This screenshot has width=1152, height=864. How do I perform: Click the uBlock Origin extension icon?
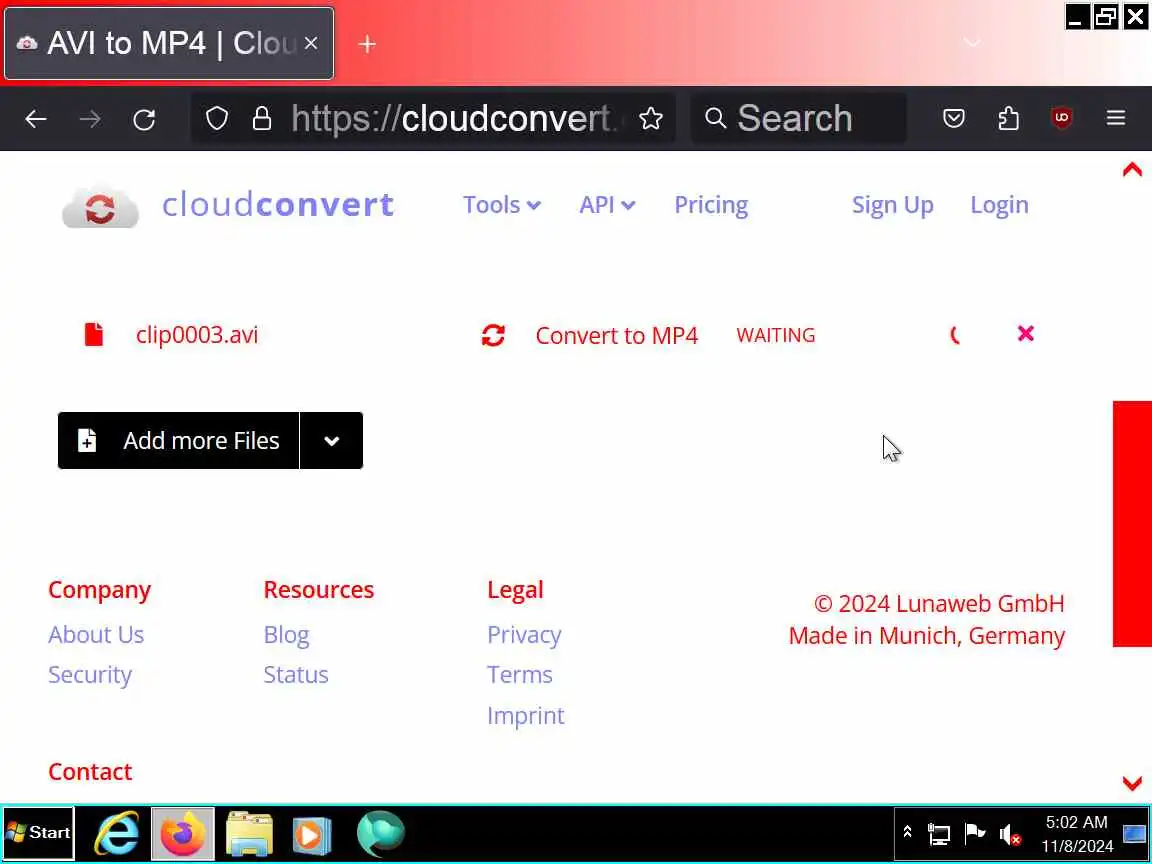(1062, 118)
